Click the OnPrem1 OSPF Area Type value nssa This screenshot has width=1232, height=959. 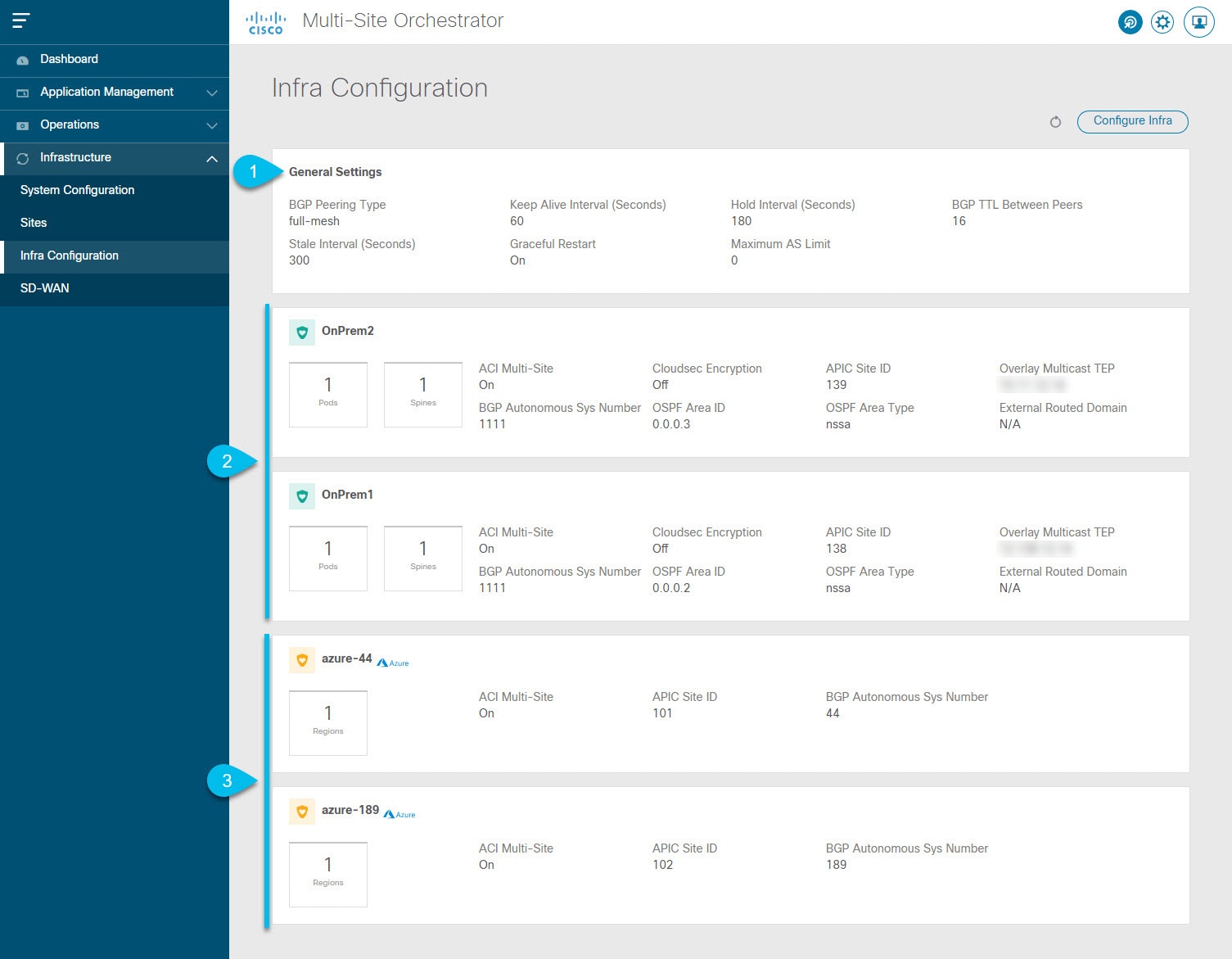pyautogui.click(x=838, y=588)
